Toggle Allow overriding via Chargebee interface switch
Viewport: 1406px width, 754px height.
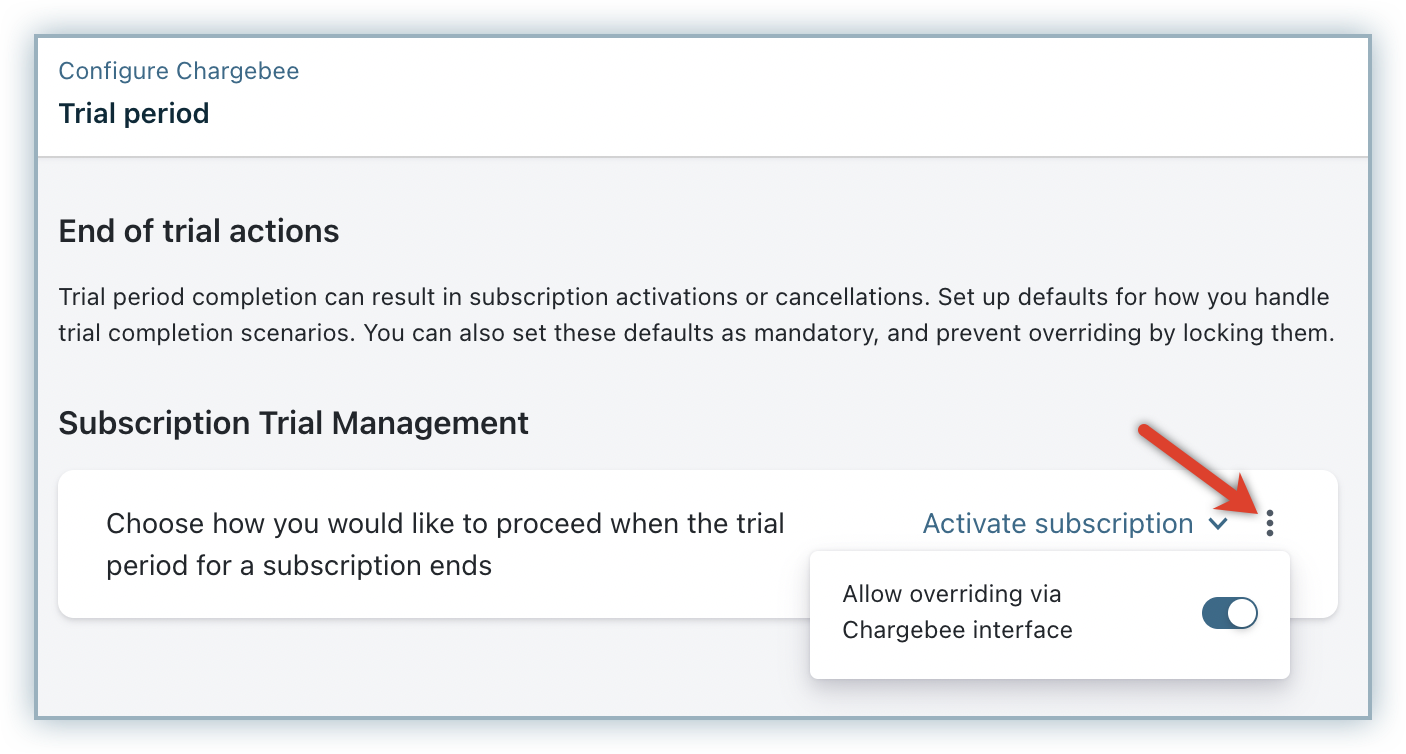[1229, 614]
